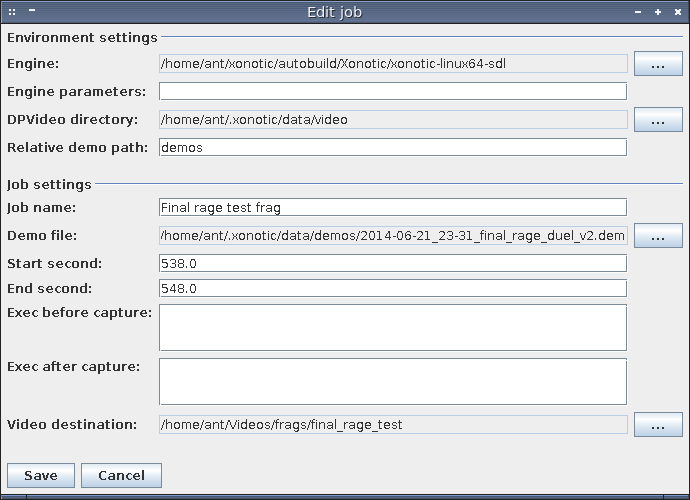
Task: Maximize the Edit job window
Action: coord(658,12)
